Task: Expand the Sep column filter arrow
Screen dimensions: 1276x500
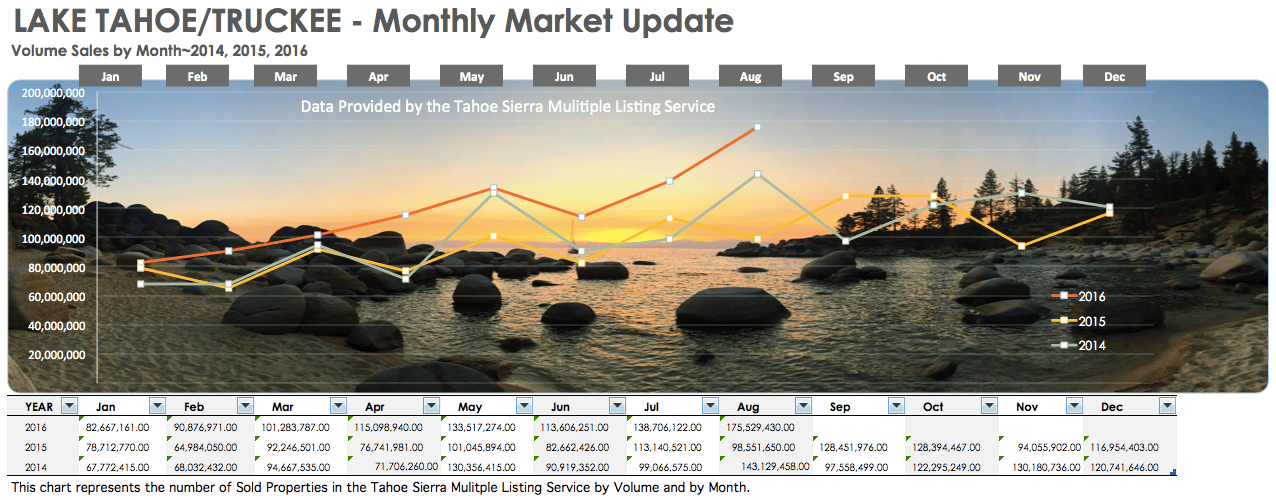Action: [x=896, y=406]
